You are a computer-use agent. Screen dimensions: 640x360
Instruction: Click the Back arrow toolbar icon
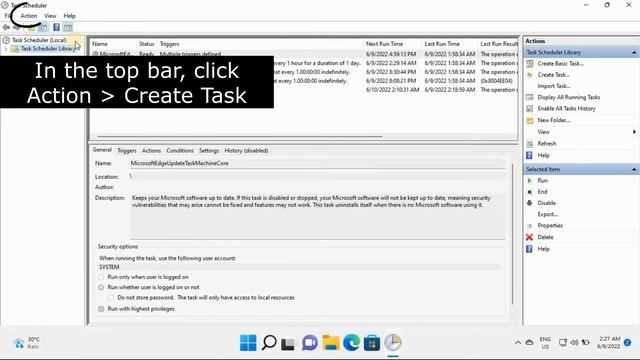[6, 27]
